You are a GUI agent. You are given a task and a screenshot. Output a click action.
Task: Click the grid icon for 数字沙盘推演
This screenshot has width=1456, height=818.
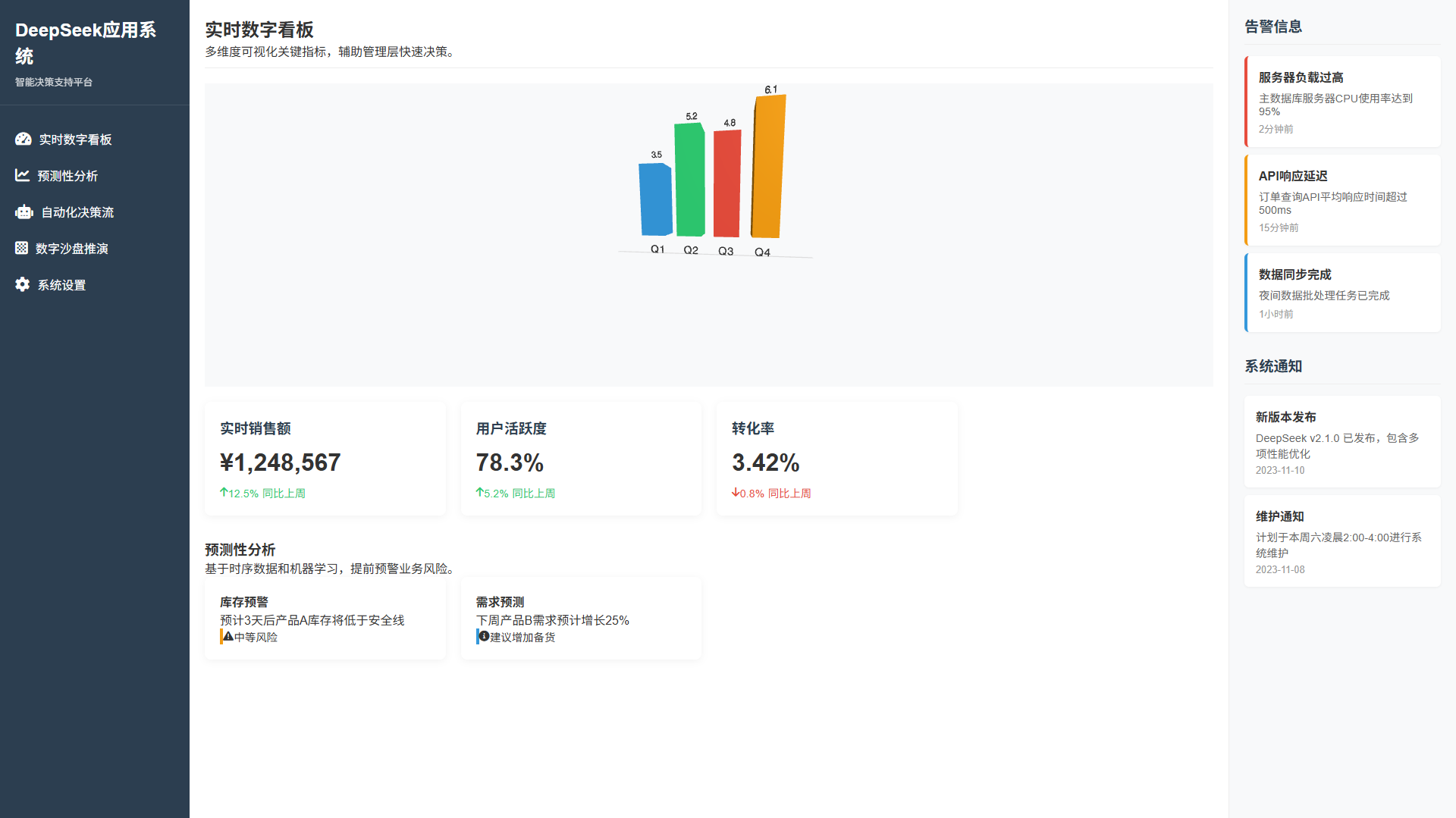[22, 249]
